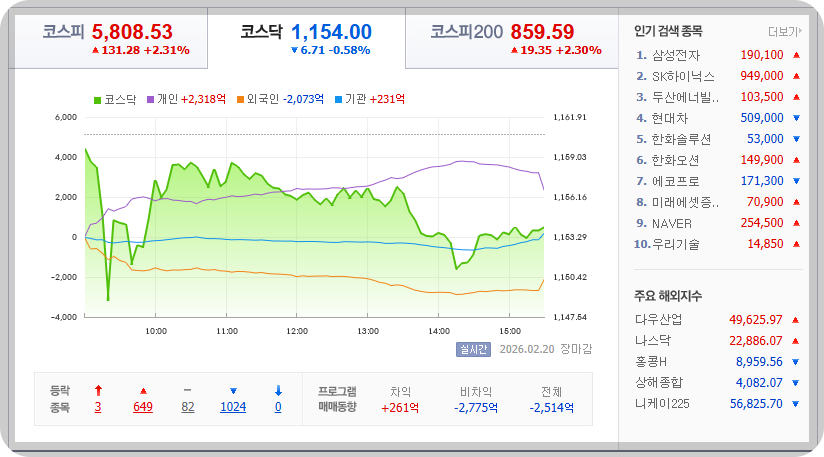Click the 기관 +231억 legend text
The height and width of the screenshot is (457, 824).
[x=375, y=99]
